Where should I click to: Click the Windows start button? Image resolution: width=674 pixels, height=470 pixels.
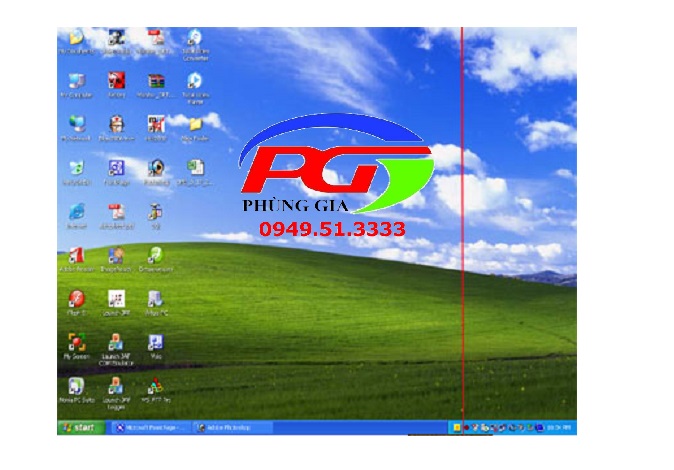[x=80, y=427]
